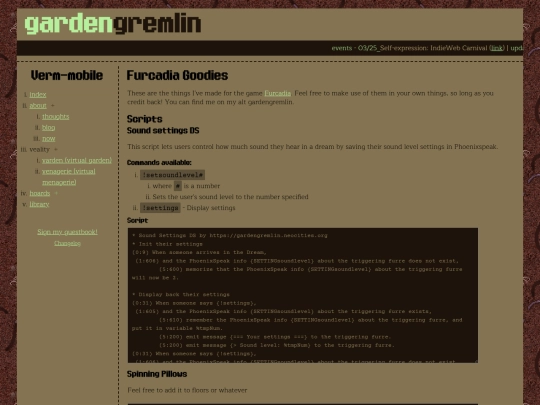Expand the boards submenu arrow
540x405 pixels.
pos(56,193)
